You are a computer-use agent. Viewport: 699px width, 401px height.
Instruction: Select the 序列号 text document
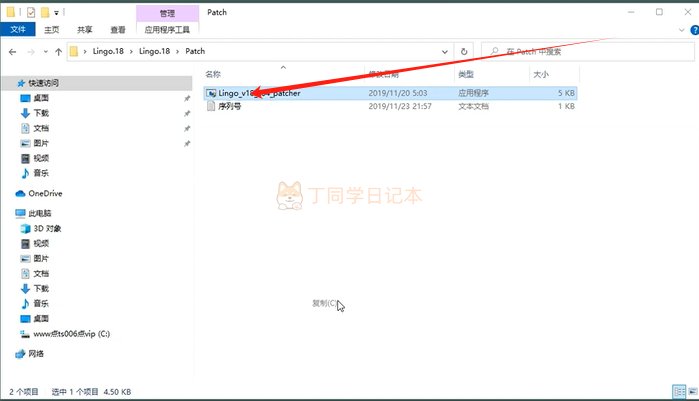[x=229, y=106]
